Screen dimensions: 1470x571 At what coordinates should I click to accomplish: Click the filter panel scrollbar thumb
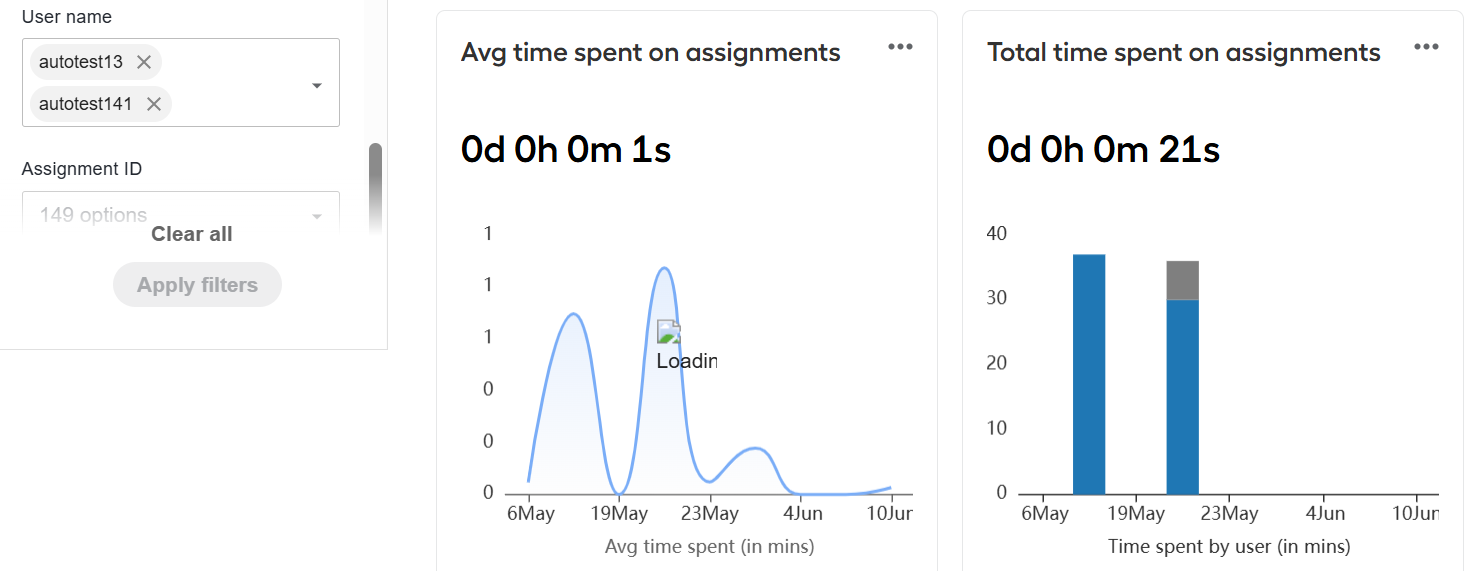click(375, 188)
